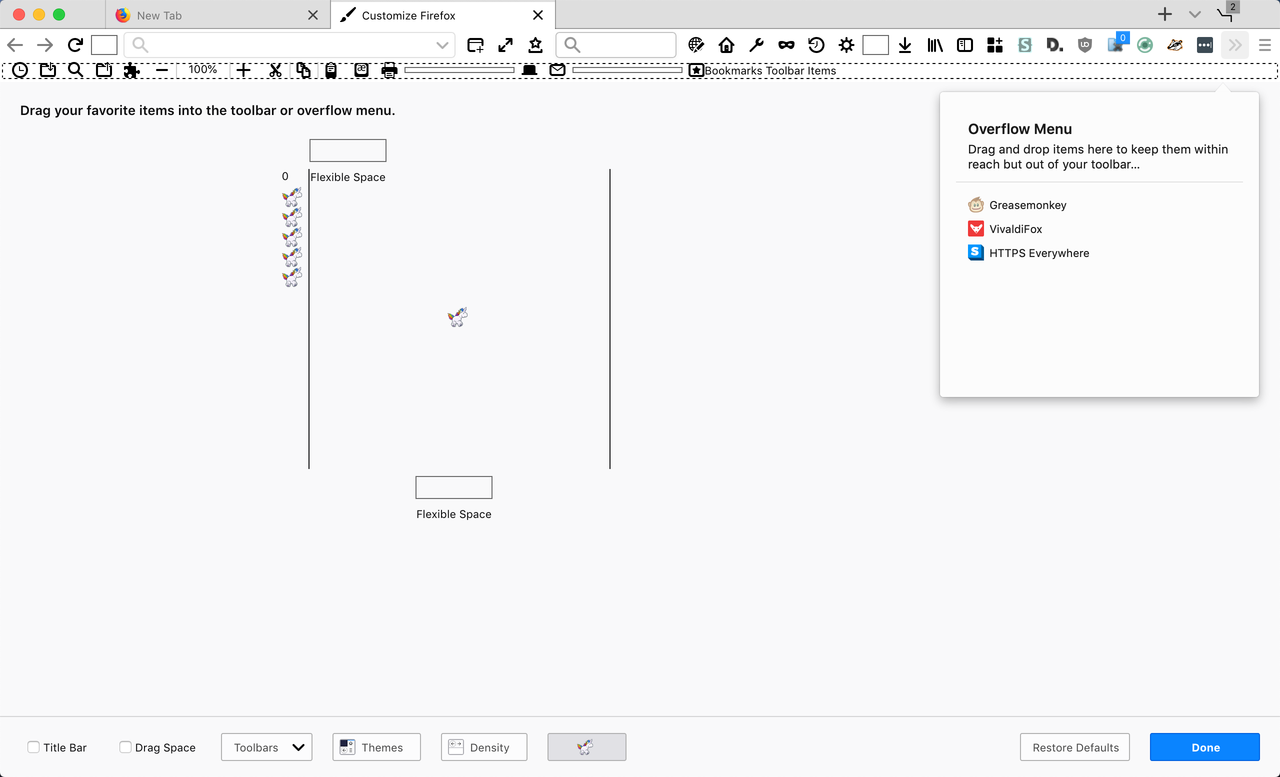The image size is (1280, 777).
Task: Click the Done button
Action: pos(1205,747)
